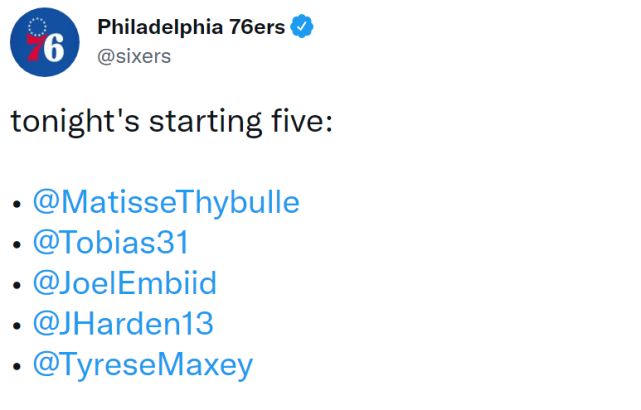Image resolution: width=641 pixels, height=410 pixels.
Task: Open the Philadelphia 76ers display name
Action: point(191,28)
